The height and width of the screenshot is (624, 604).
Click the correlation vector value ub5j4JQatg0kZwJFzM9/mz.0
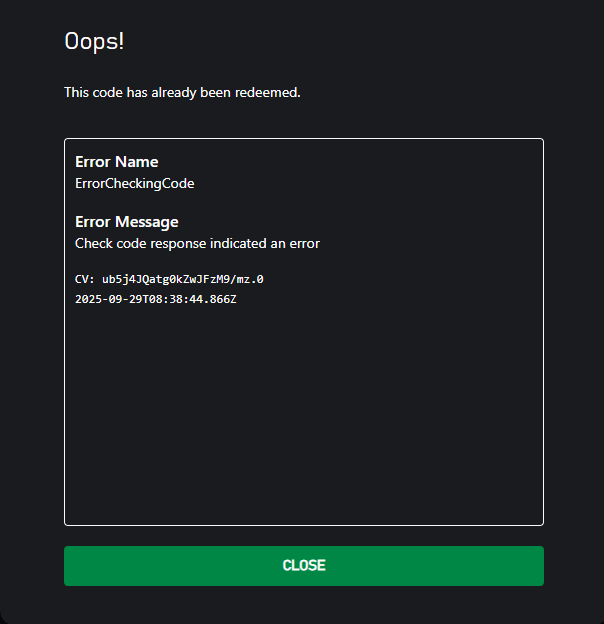pos(182,279)
